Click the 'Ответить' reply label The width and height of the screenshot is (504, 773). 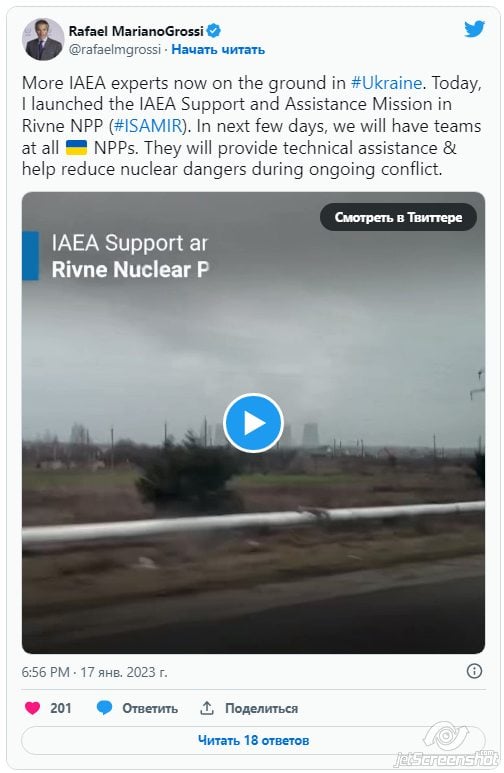[x=150, y=708]
